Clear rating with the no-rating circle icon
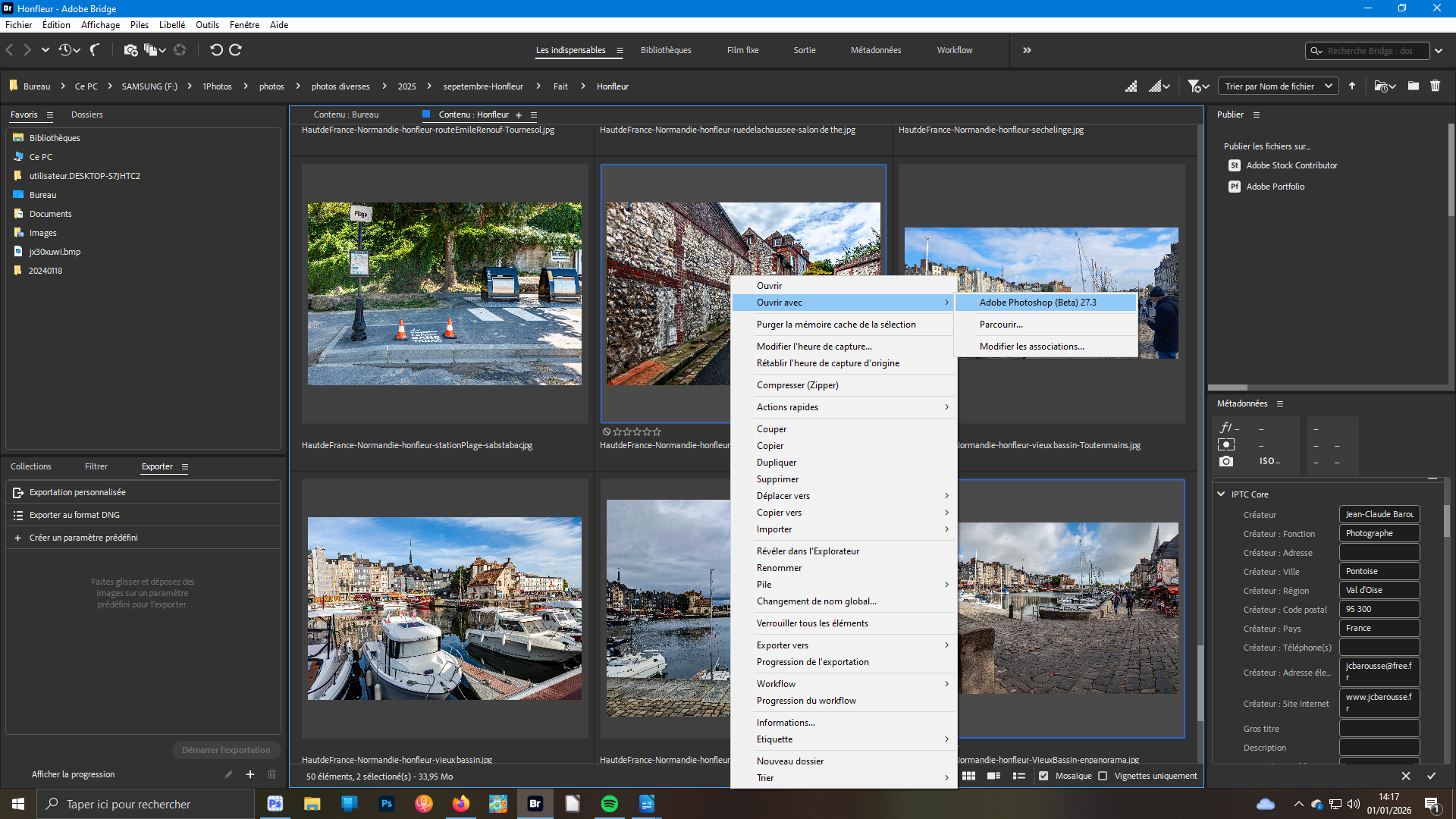This screenshot has width=1456, height=819. click(607, 431)
